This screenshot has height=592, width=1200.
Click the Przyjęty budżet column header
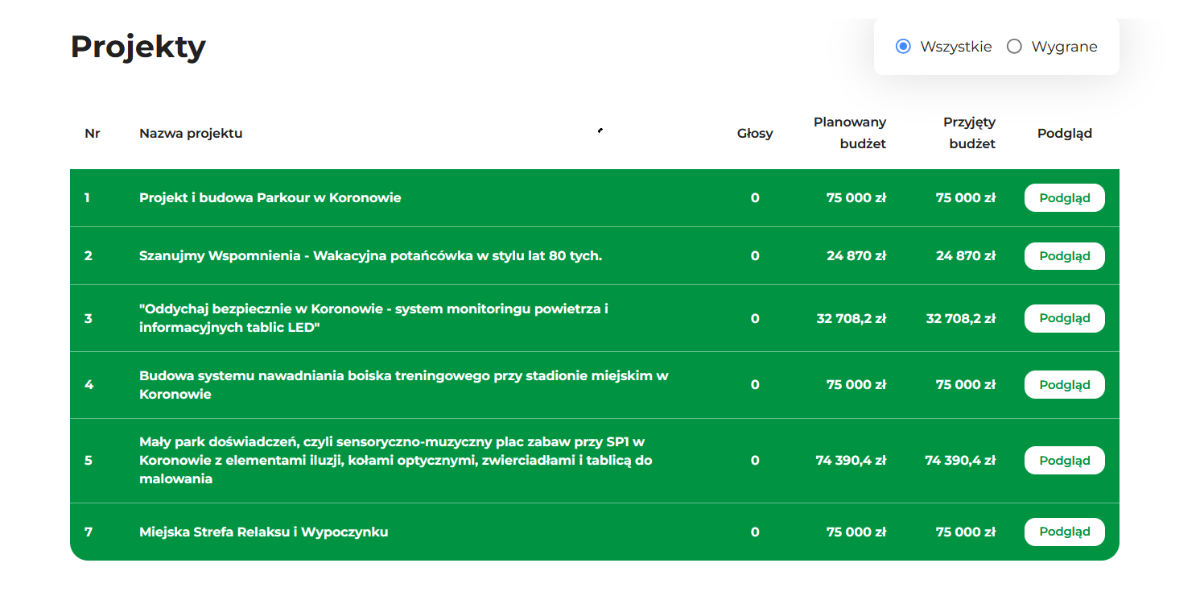click(969, 133)
